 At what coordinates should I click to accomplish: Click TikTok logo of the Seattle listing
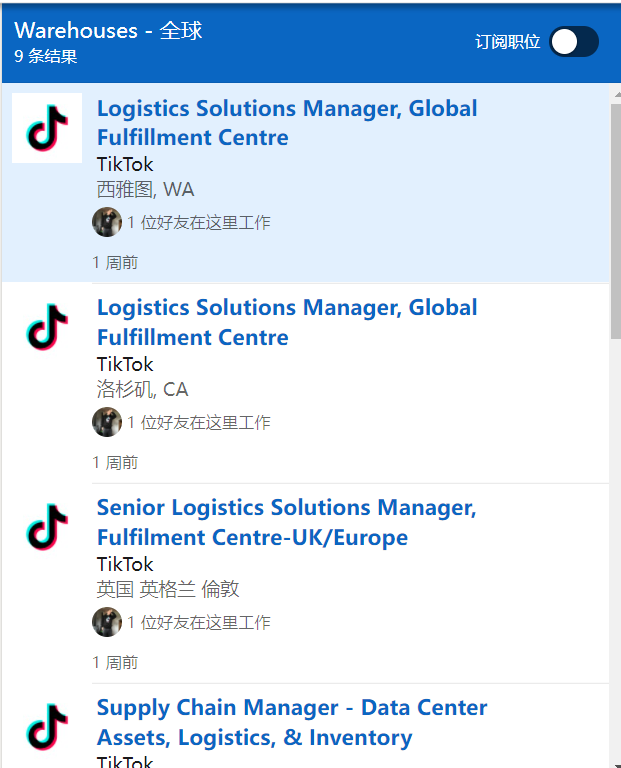[47, 128]
